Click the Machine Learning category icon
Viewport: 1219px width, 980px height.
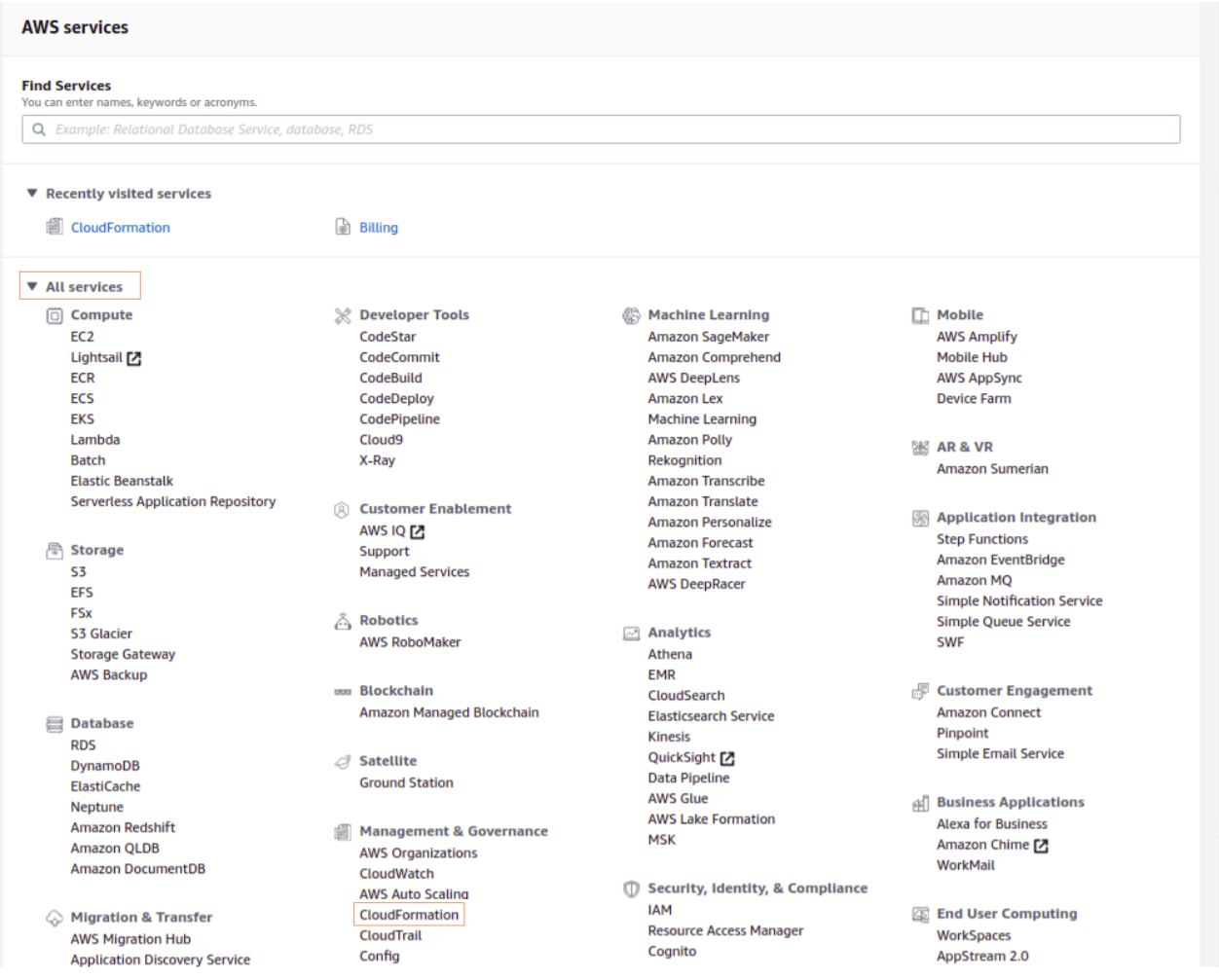point(632,315)
